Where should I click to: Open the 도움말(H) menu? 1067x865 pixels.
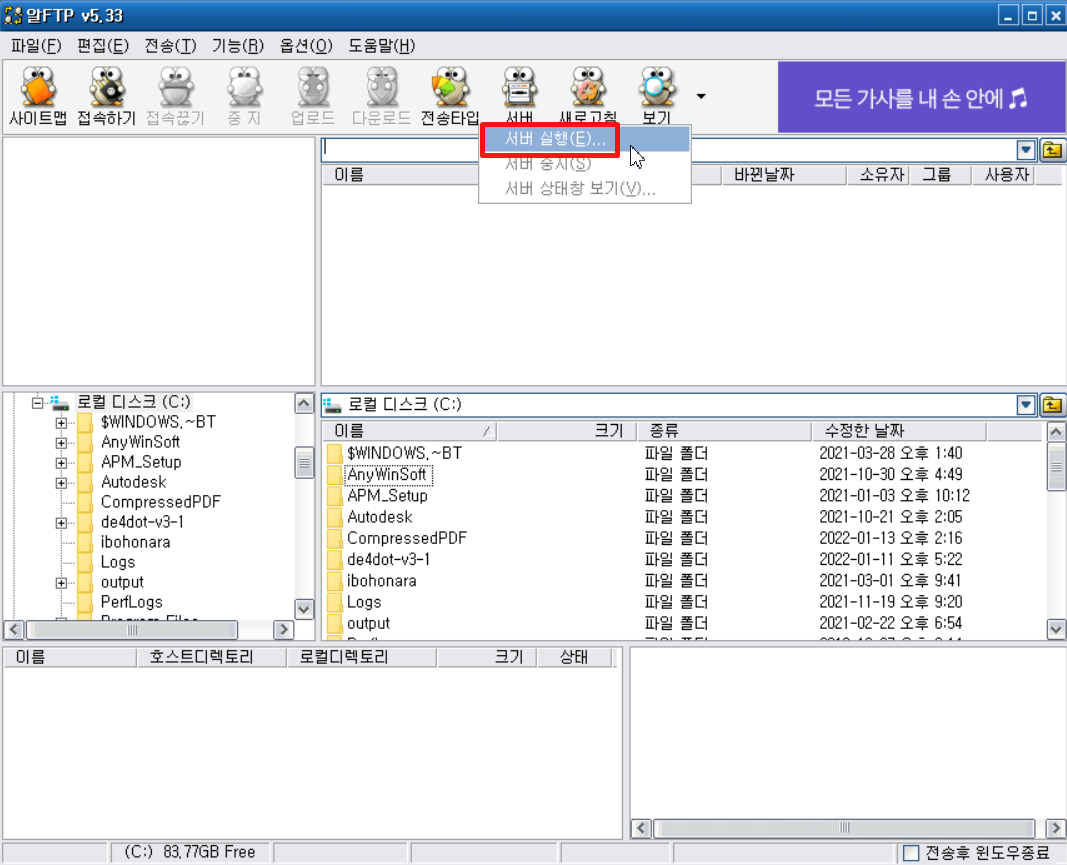(x=381, y=46)
